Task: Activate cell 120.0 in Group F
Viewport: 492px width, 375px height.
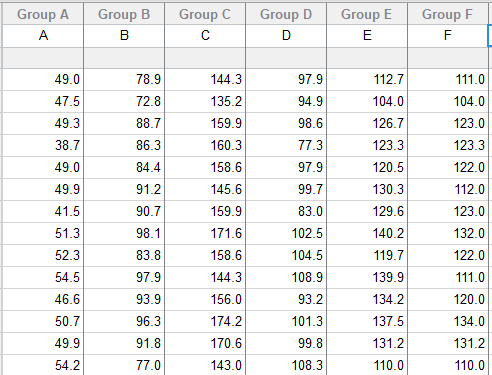Action: (448, 299)
